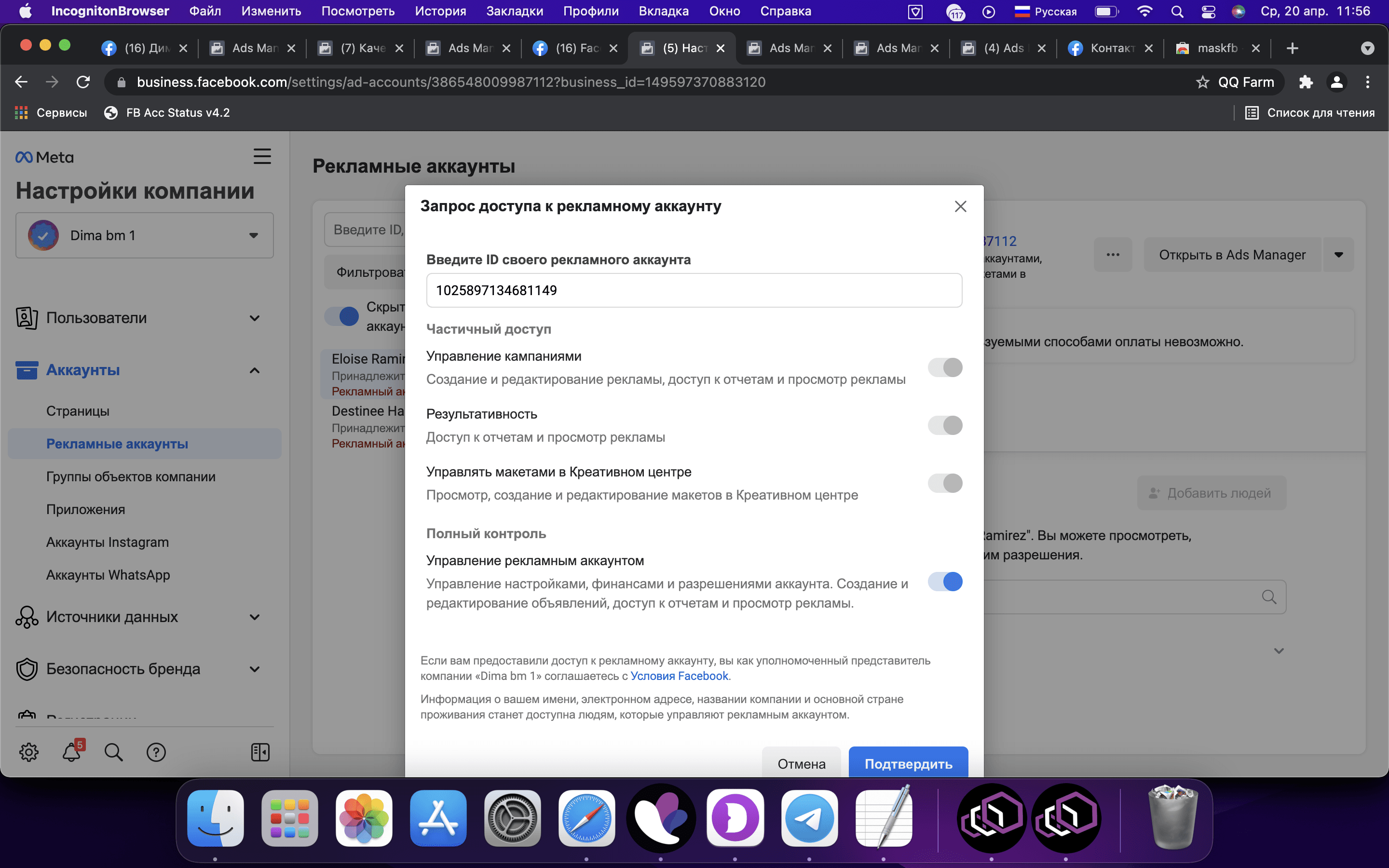
Task: Toggle Управлять макетами в Креативном центре switch
Action: click(945, 483)
